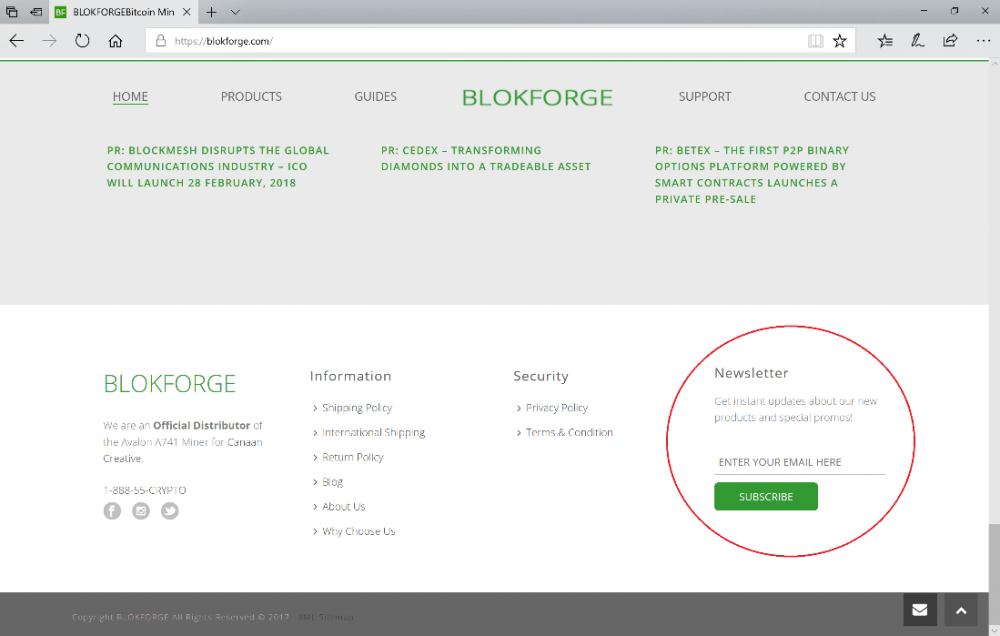This screenshot has height=636, width=1000.
Task: Click the green SUBSCRIBE button
Action: tap(766, 496)
